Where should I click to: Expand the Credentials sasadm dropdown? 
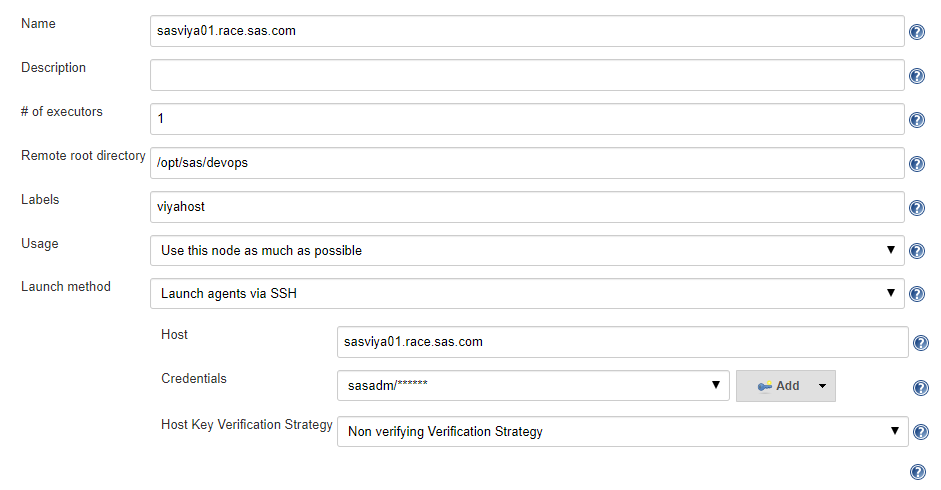(x=533, y=386)
